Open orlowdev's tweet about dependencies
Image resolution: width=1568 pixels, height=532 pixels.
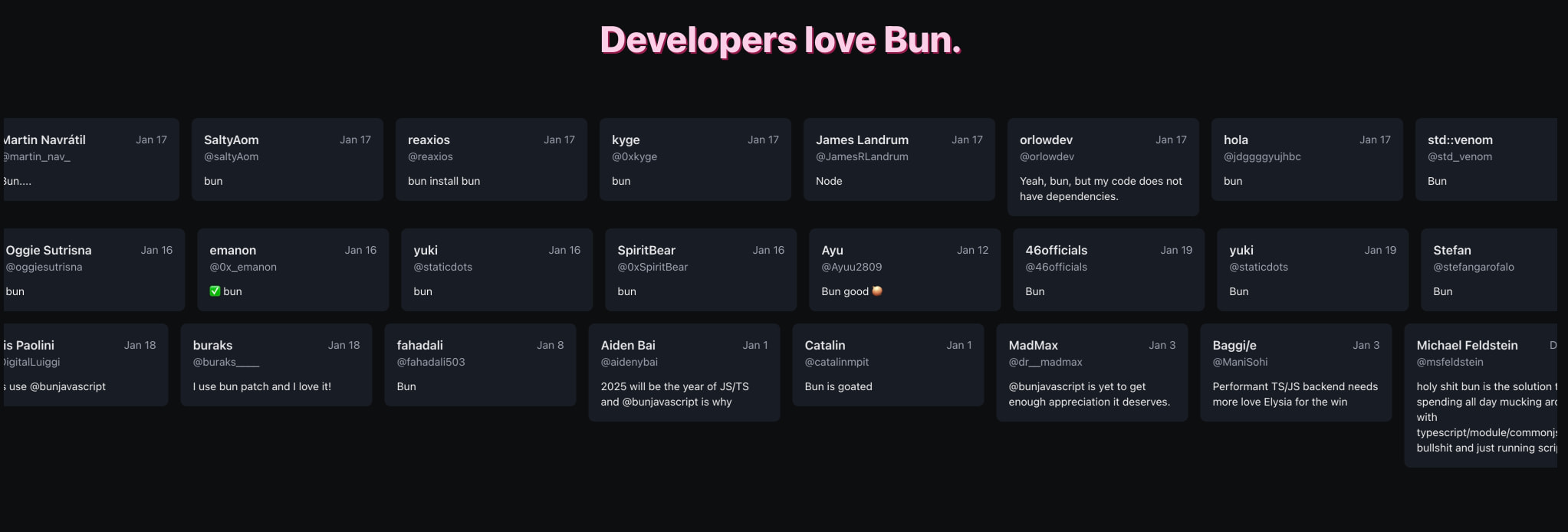pos(1103,167)
